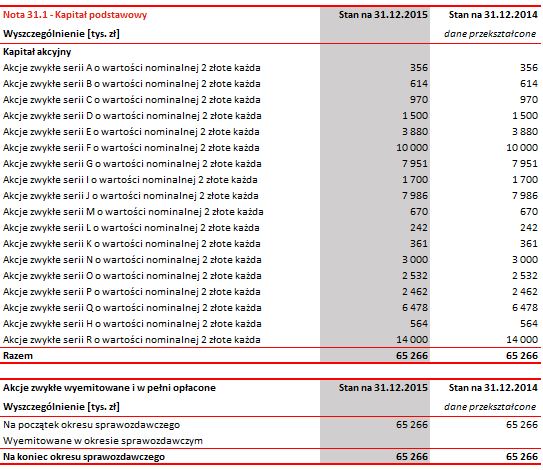Select the 'Akcje zwykłe serii N' row label
Viewport: 543px width, 470px height.
click(x=132, y=260)
